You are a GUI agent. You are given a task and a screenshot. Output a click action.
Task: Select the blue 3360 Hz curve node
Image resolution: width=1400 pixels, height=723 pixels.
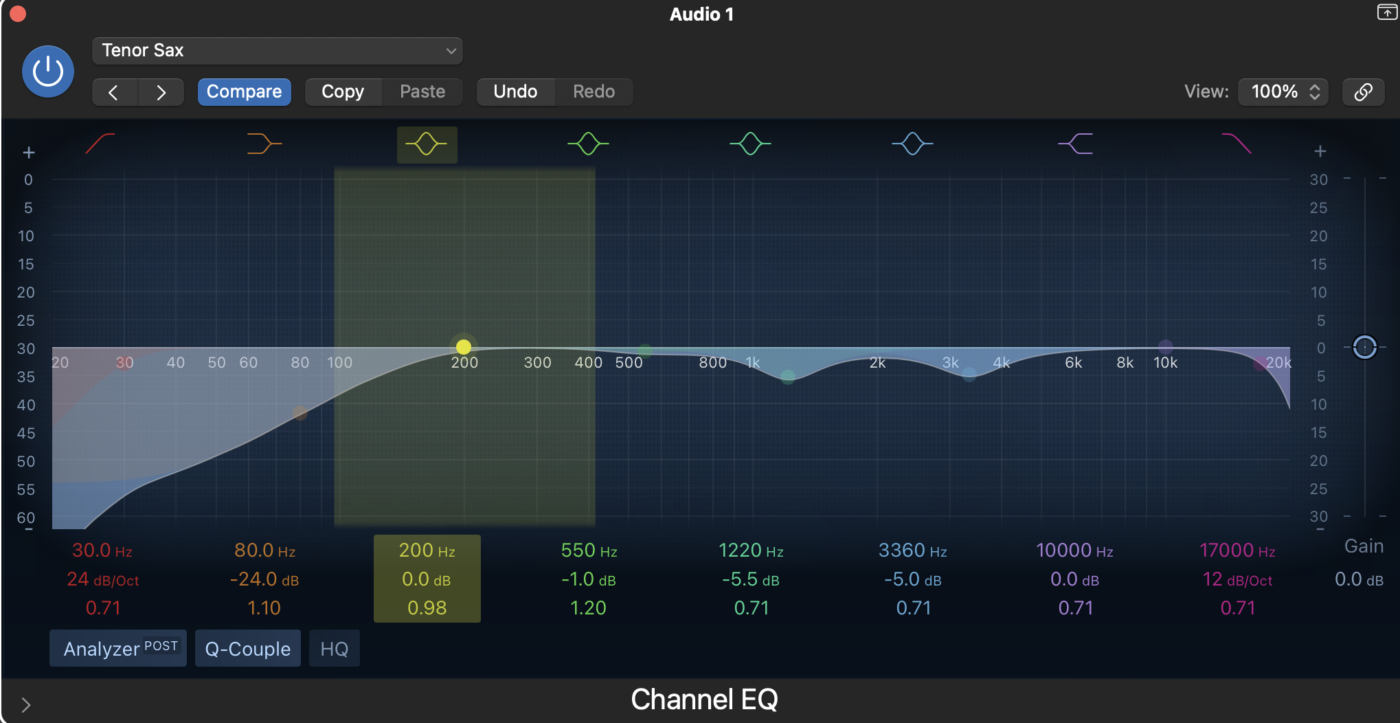click(x=969, y=374)
